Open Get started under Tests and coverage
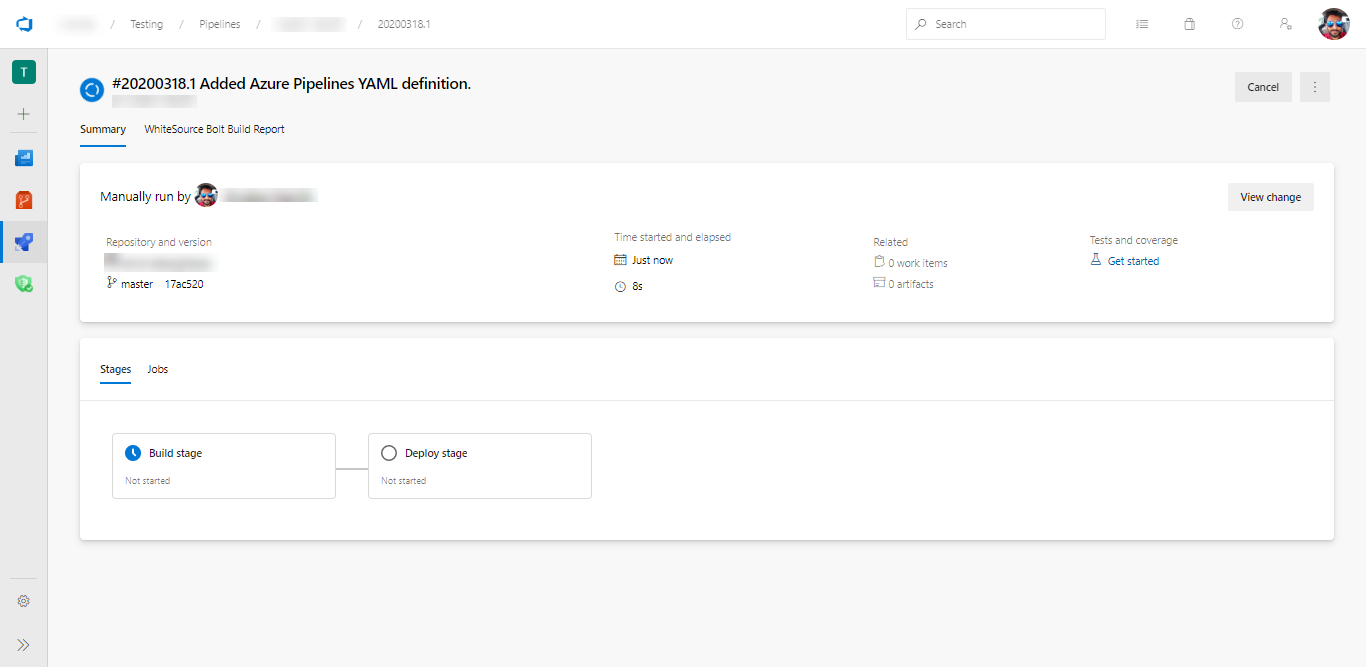 tap(1133, 260)
